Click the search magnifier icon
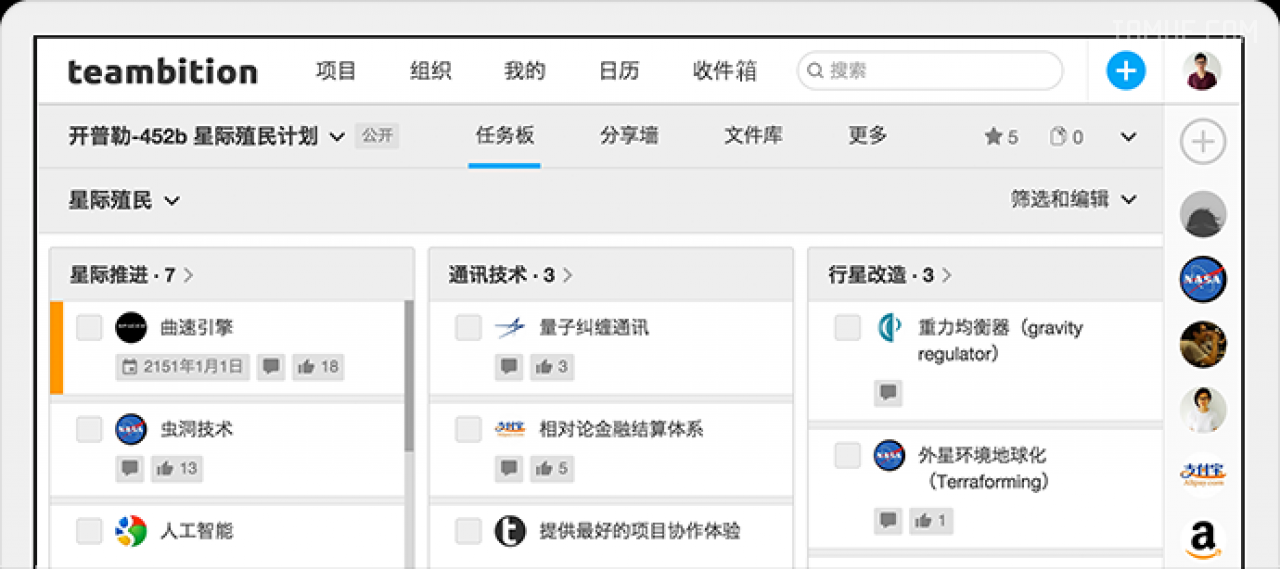Viewport: 1280px width, 569px height. click(x=816, y=71)
